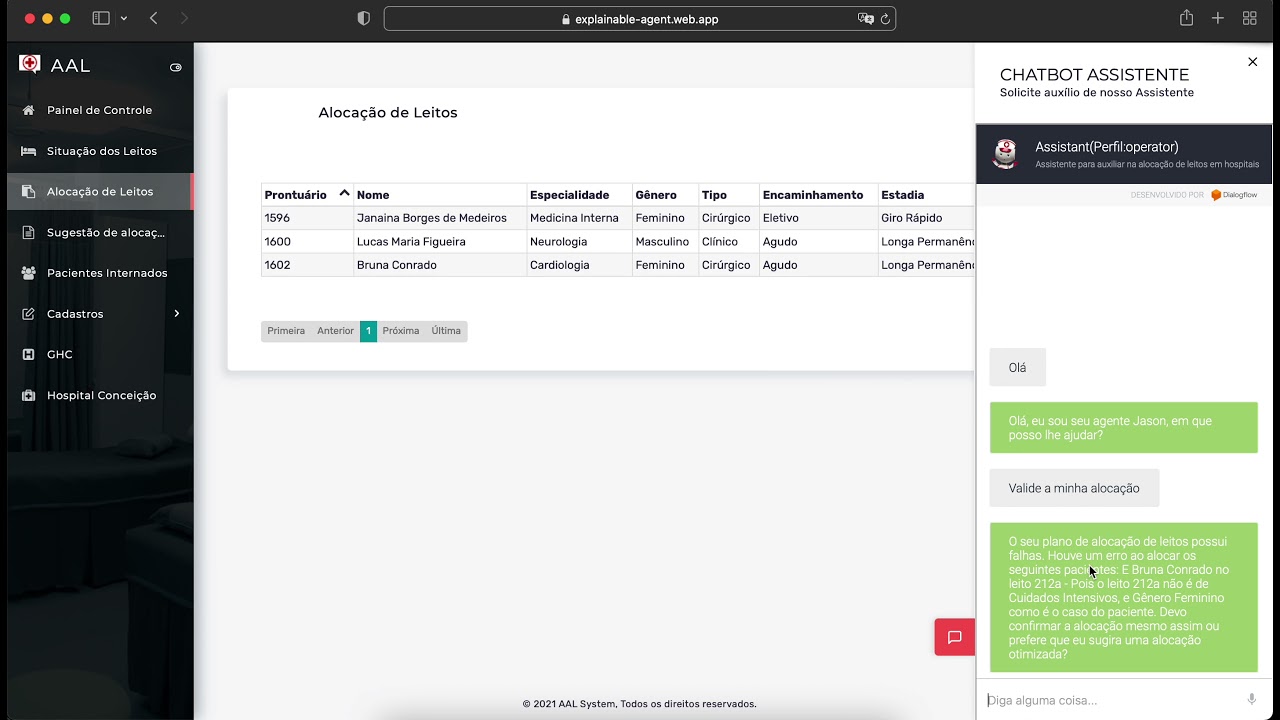Click the home icon beside Painel de Controle

pyautogui.click(x=28, y=110)
